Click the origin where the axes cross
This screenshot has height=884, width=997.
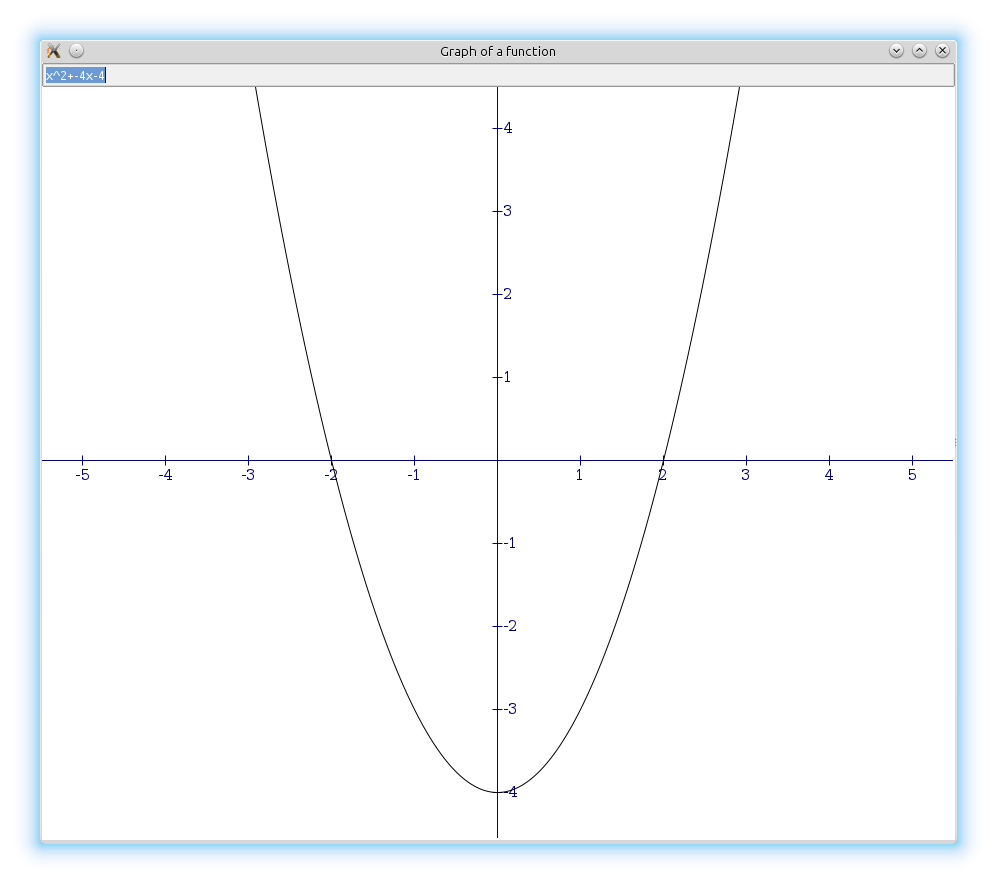point(497,460)
